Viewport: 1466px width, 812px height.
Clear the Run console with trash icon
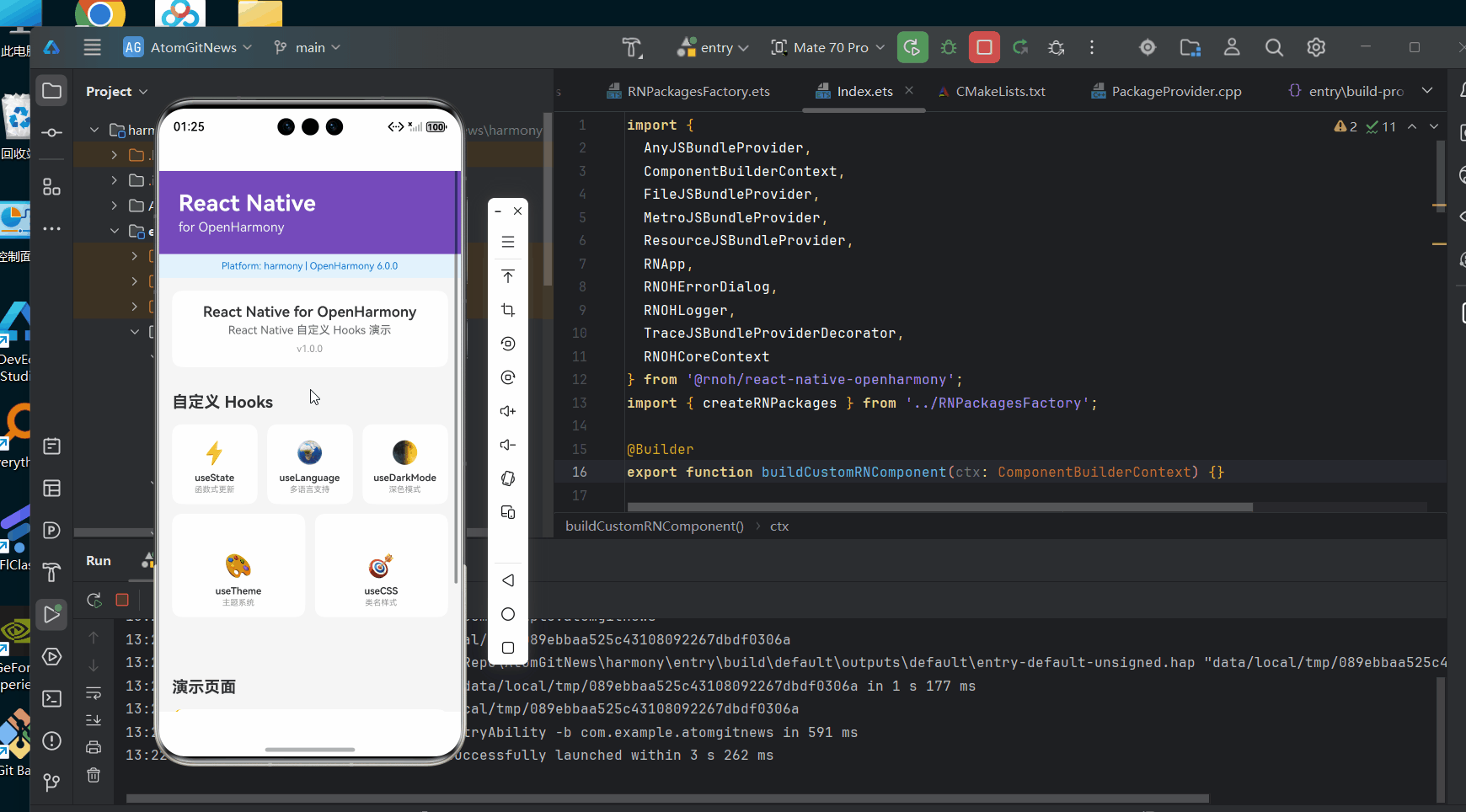tap(94, 775)
